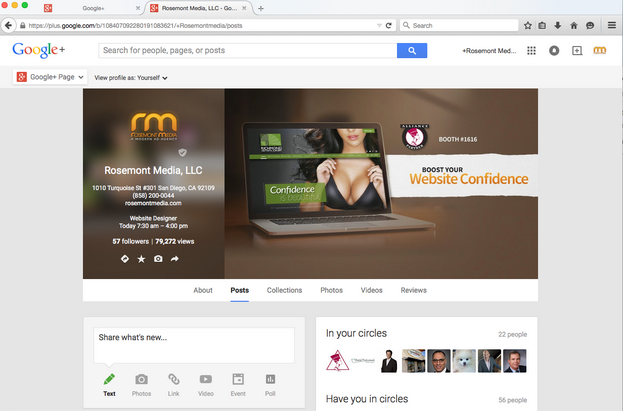Image resolution: width=623 pixels, height=411 pixels.
Task: Switch to the first Google+ browser tab
Action: pyautogui.click(x=93, y=8)
